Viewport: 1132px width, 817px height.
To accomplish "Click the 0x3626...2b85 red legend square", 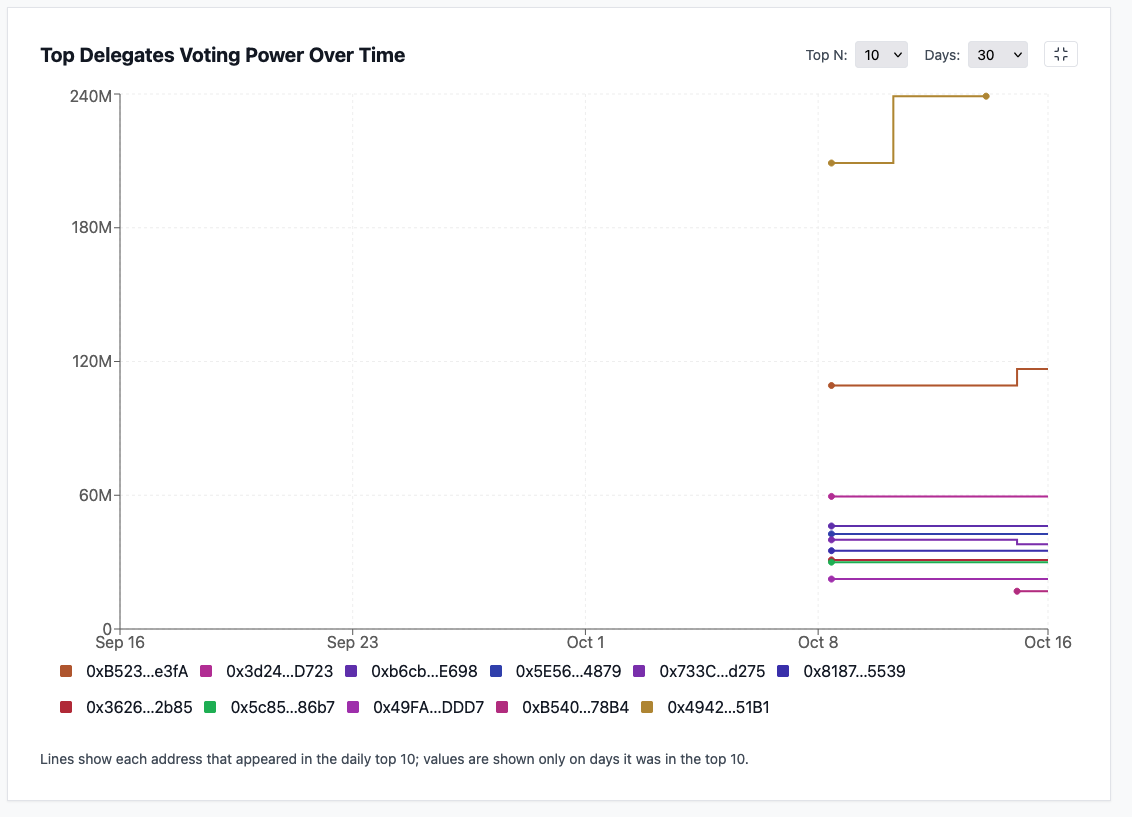I will point(66,707).
